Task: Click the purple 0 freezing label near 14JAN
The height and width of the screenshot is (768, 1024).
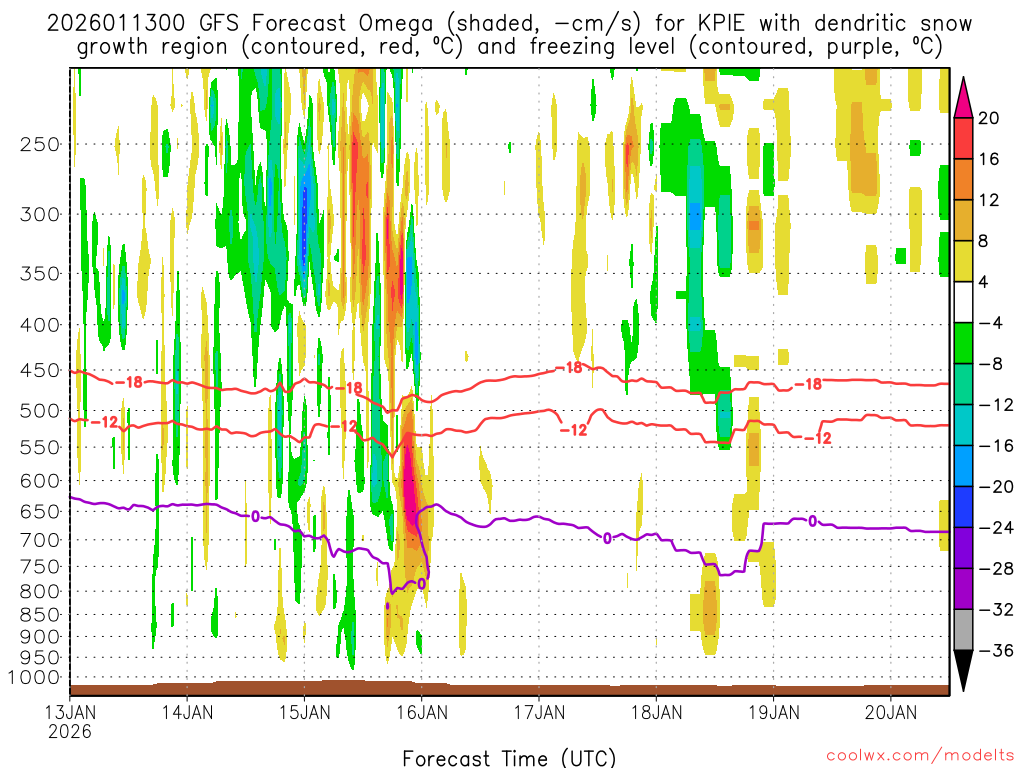Action: point(255,516)
